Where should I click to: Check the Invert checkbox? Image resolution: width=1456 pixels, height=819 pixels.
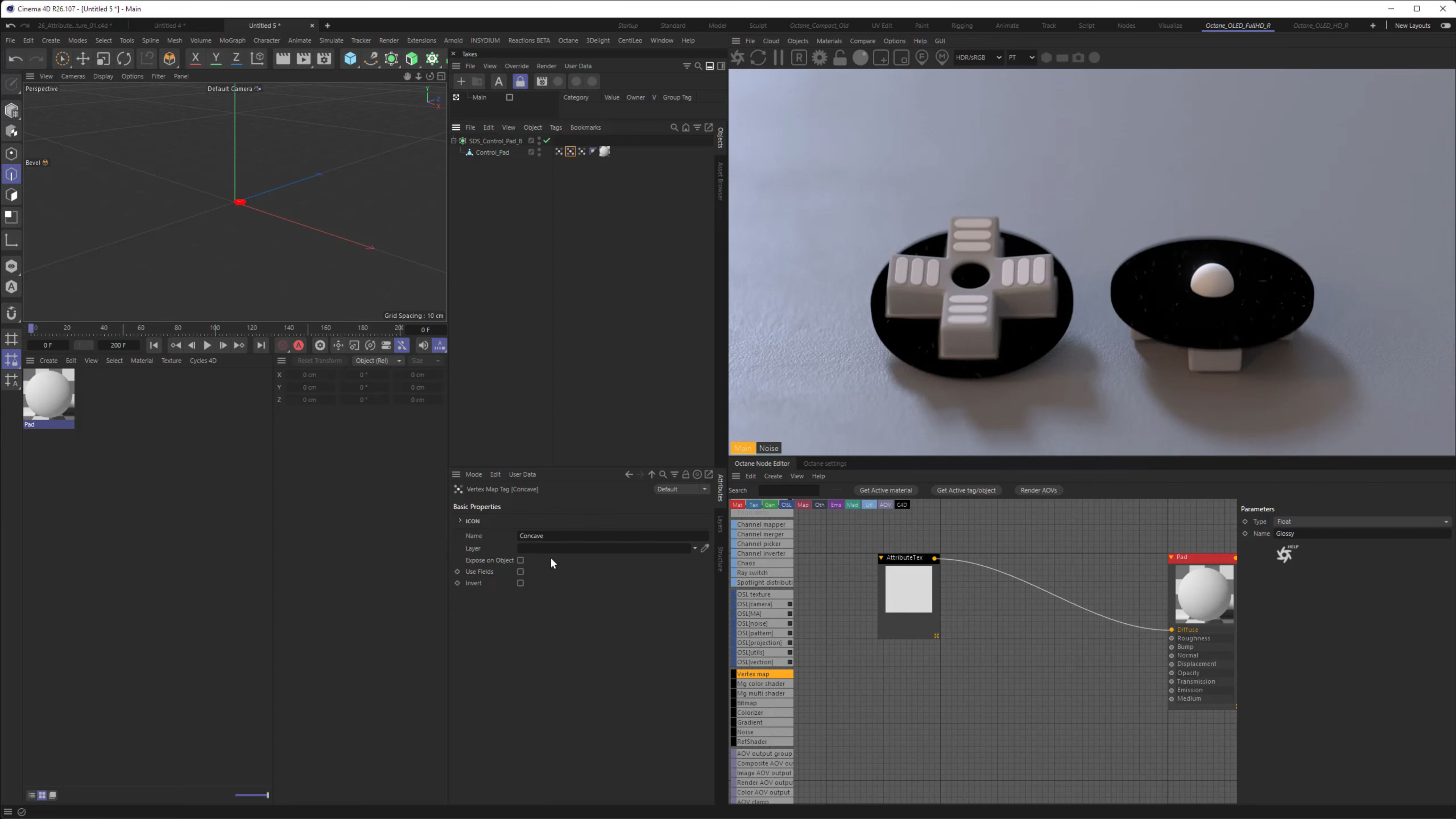[x=521, y=583]
